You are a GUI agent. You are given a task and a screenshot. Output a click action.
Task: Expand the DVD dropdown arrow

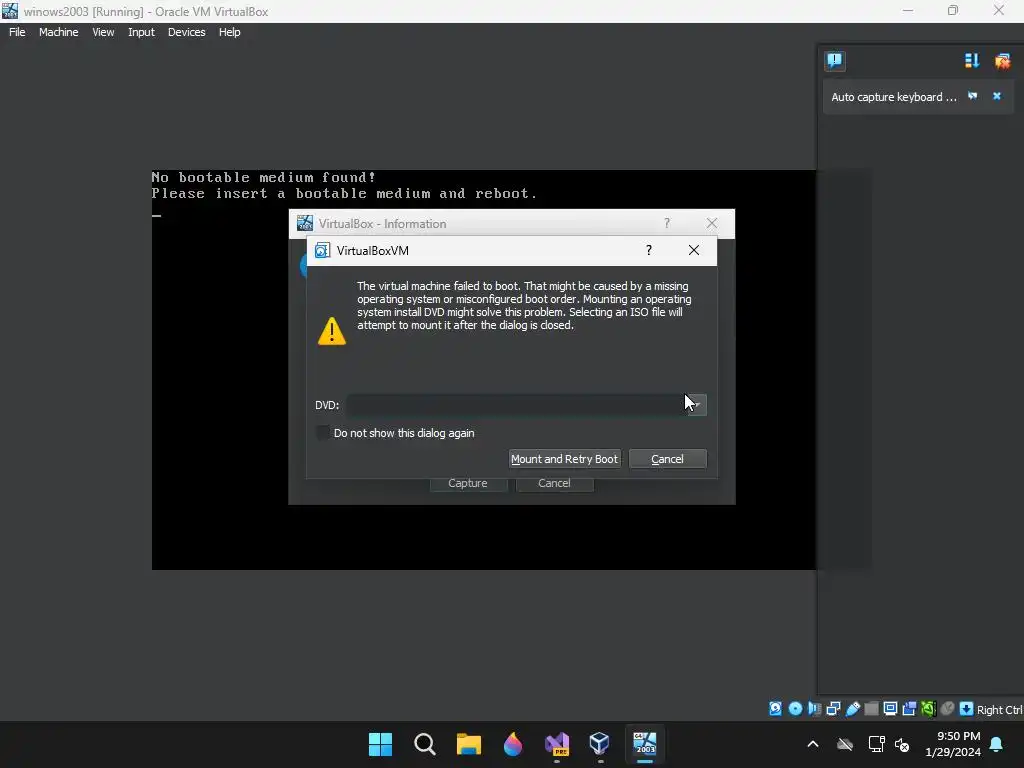pos(697,405)
